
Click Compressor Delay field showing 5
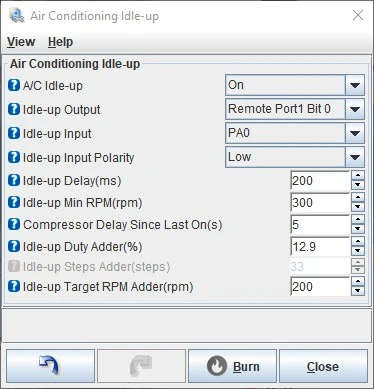tap(320, 224)
